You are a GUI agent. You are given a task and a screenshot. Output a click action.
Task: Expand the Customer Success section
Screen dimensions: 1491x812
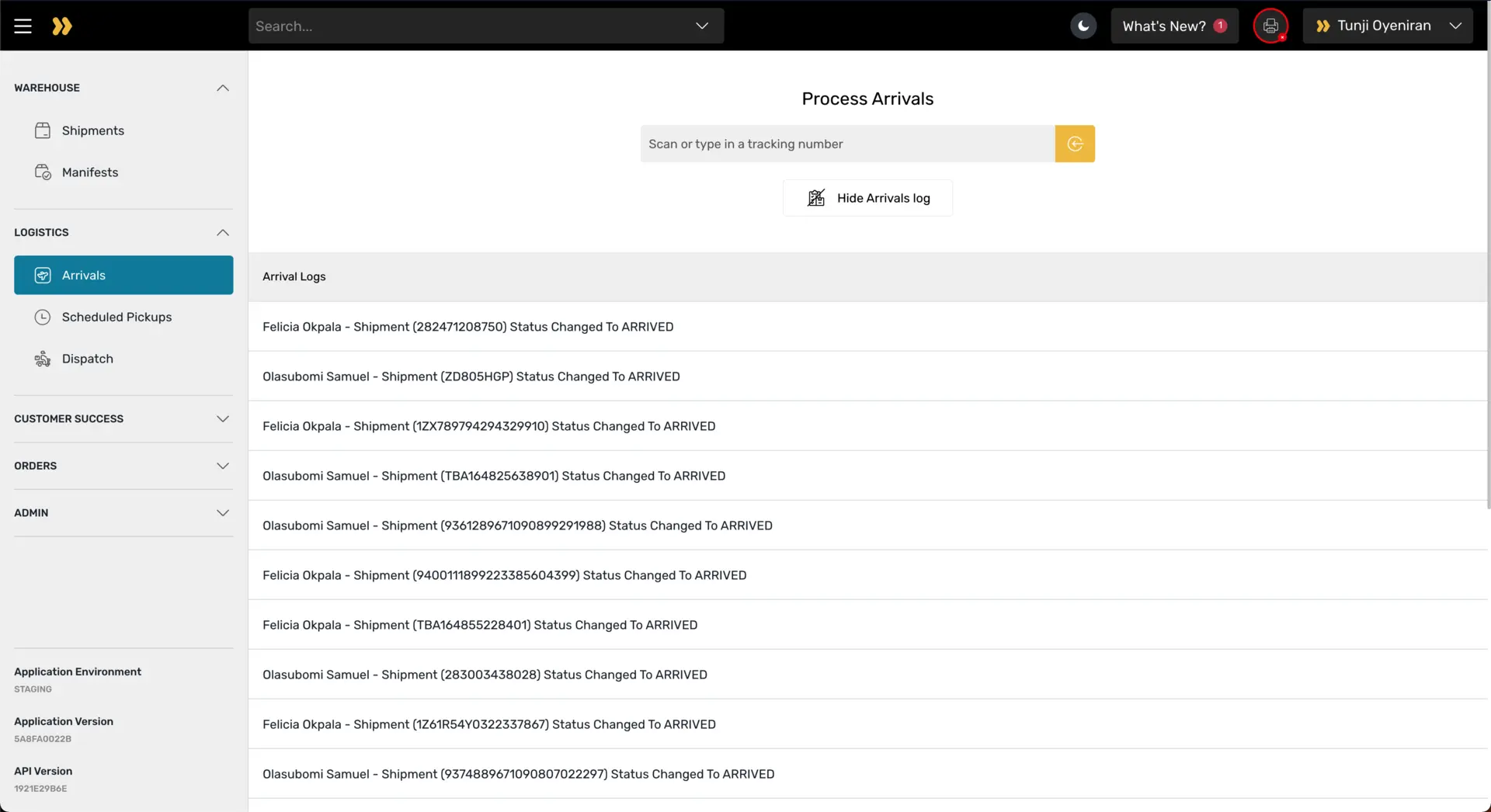point(123,418)
